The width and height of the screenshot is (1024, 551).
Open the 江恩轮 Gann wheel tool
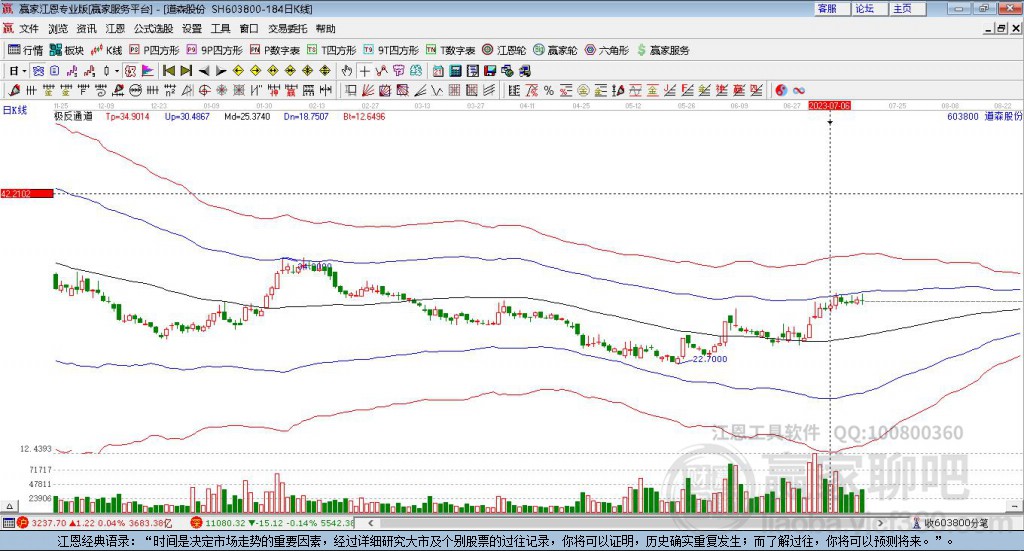504,49
